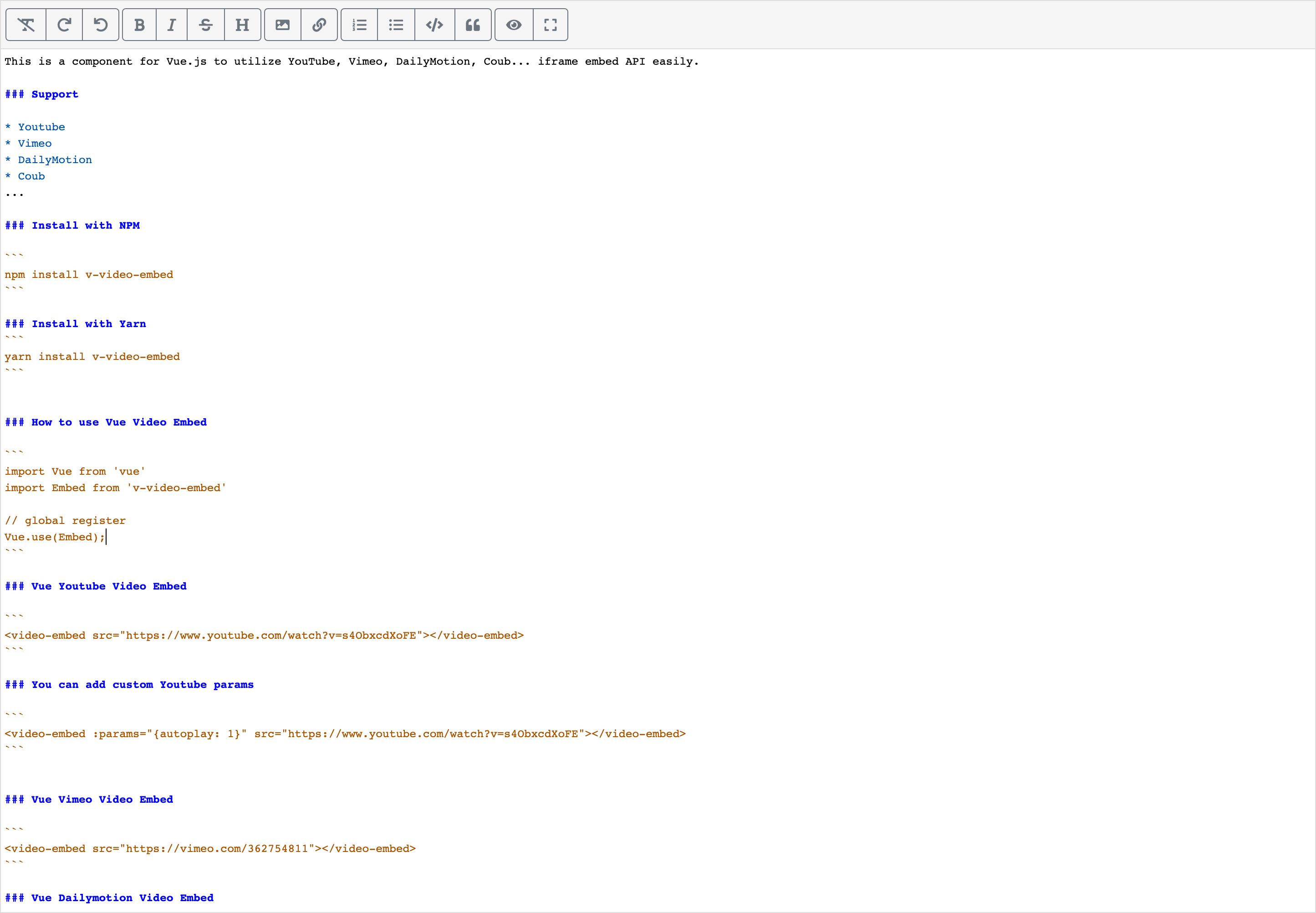1316x913 pixels.
Task: Place cursor after Vue.use(Embed); line
Action: 107,537
